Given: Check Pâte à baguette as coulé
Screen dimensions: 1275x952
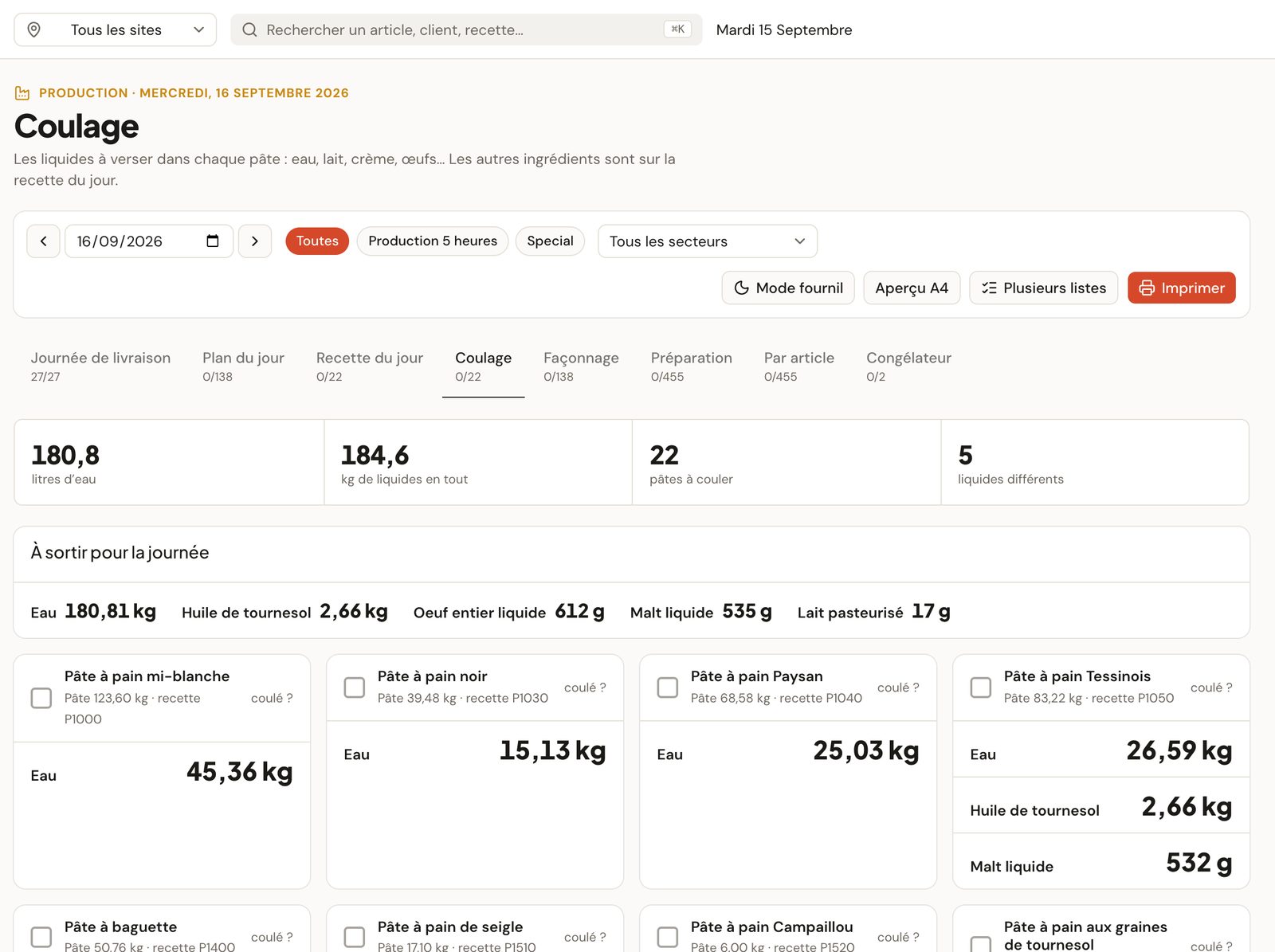Looking at the screenshot, I should [41, 937].
